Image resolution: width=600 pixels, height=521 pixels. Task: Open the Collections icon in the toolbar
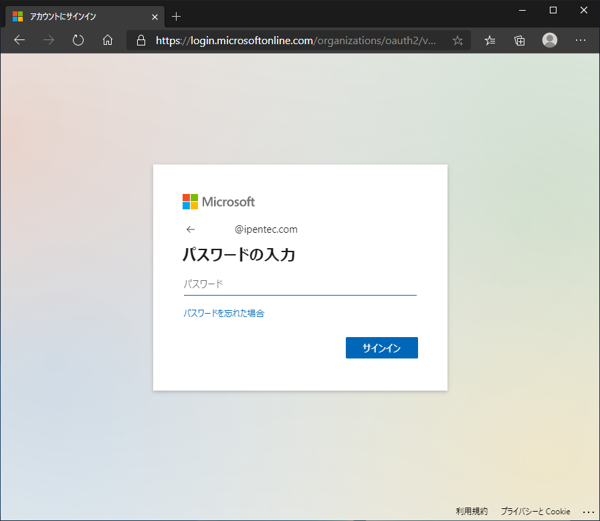pos(519,40)
